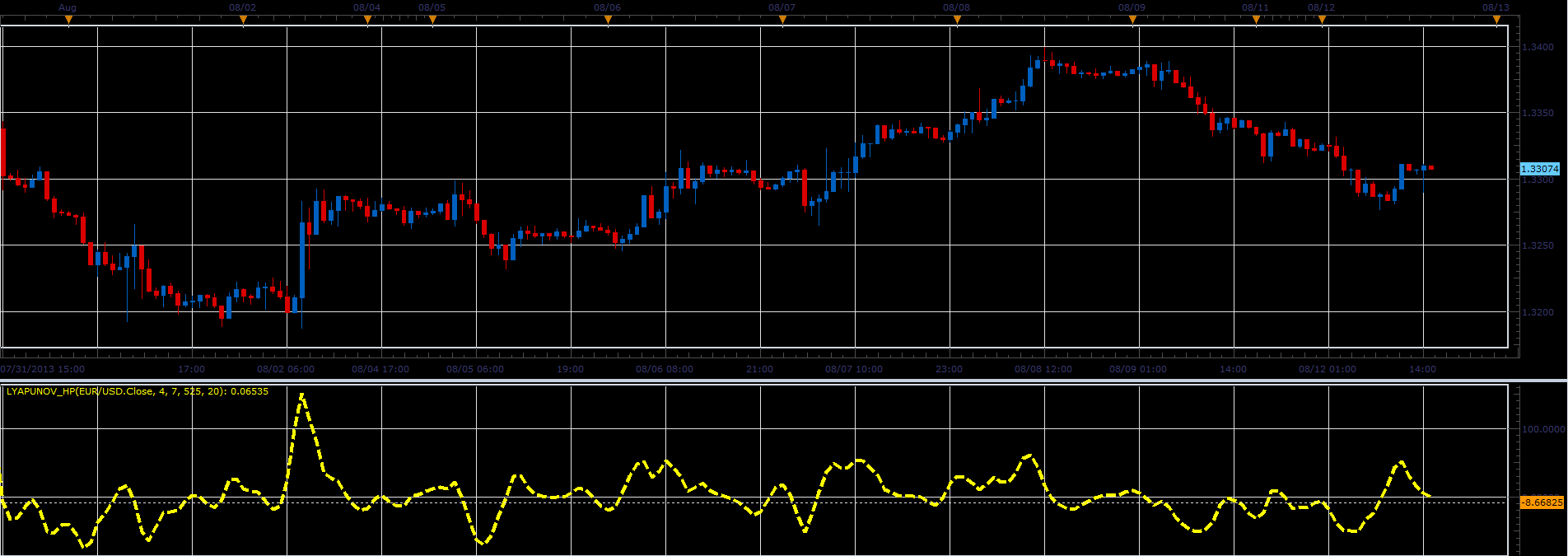Click the 08/11 day marker triangle
This screenshot has width=1568, height=556.
[x=1256, y=21]
